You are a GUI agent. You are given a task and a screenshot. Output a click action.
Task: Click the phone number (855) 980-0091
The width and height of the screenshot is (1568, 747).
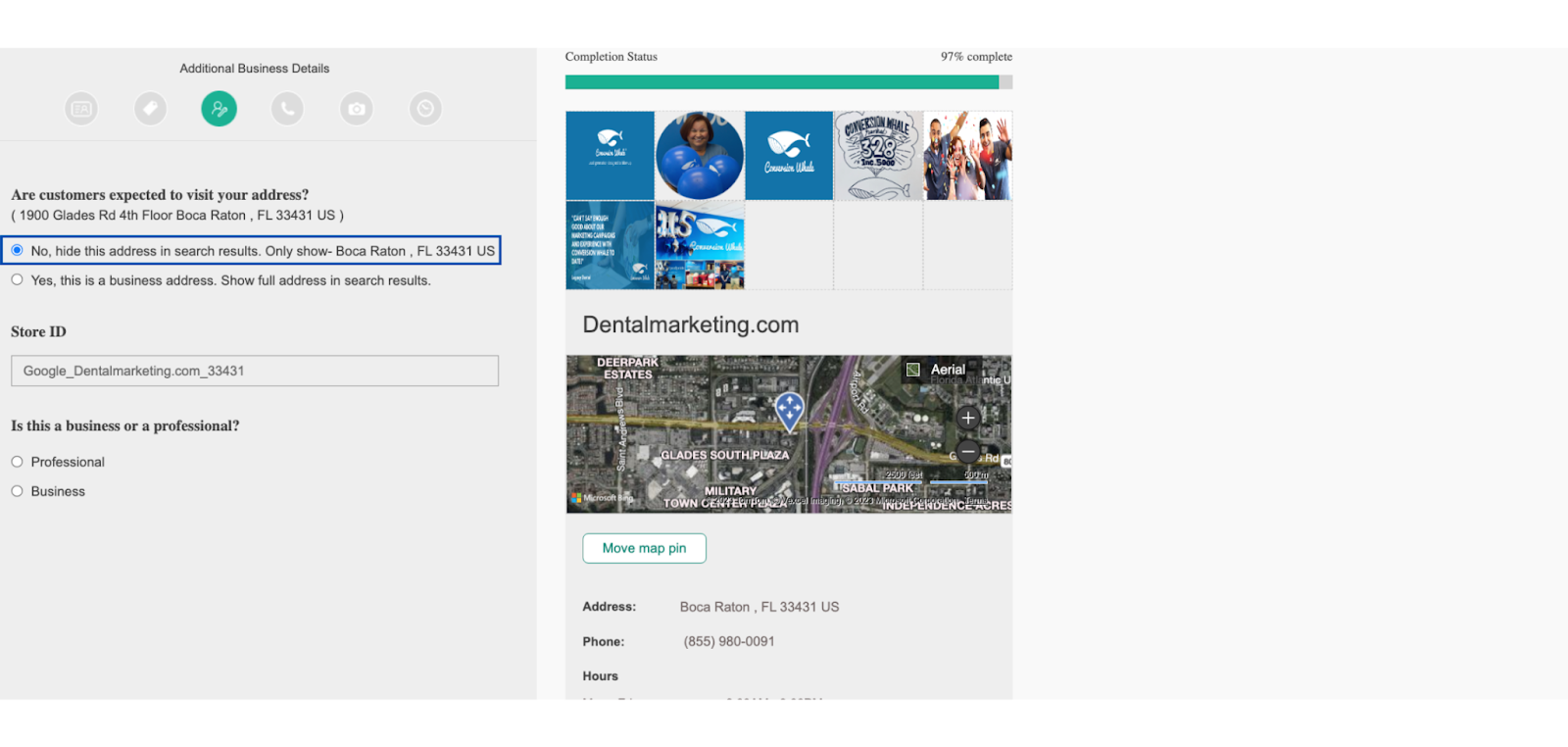pos(729,641)
